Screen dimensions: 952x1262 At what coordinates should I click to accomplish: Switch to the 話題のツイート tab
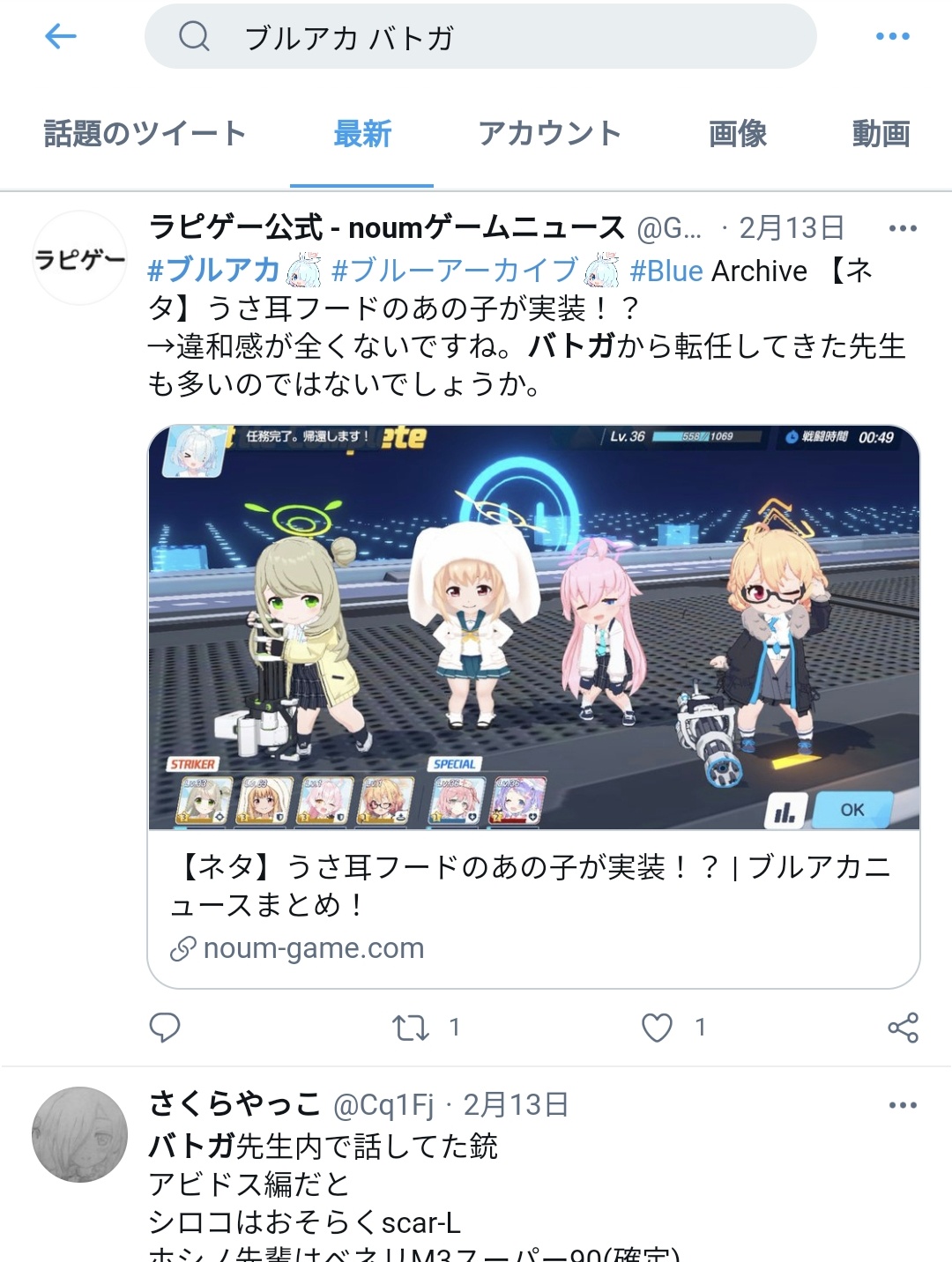click(x=145, y=134)
